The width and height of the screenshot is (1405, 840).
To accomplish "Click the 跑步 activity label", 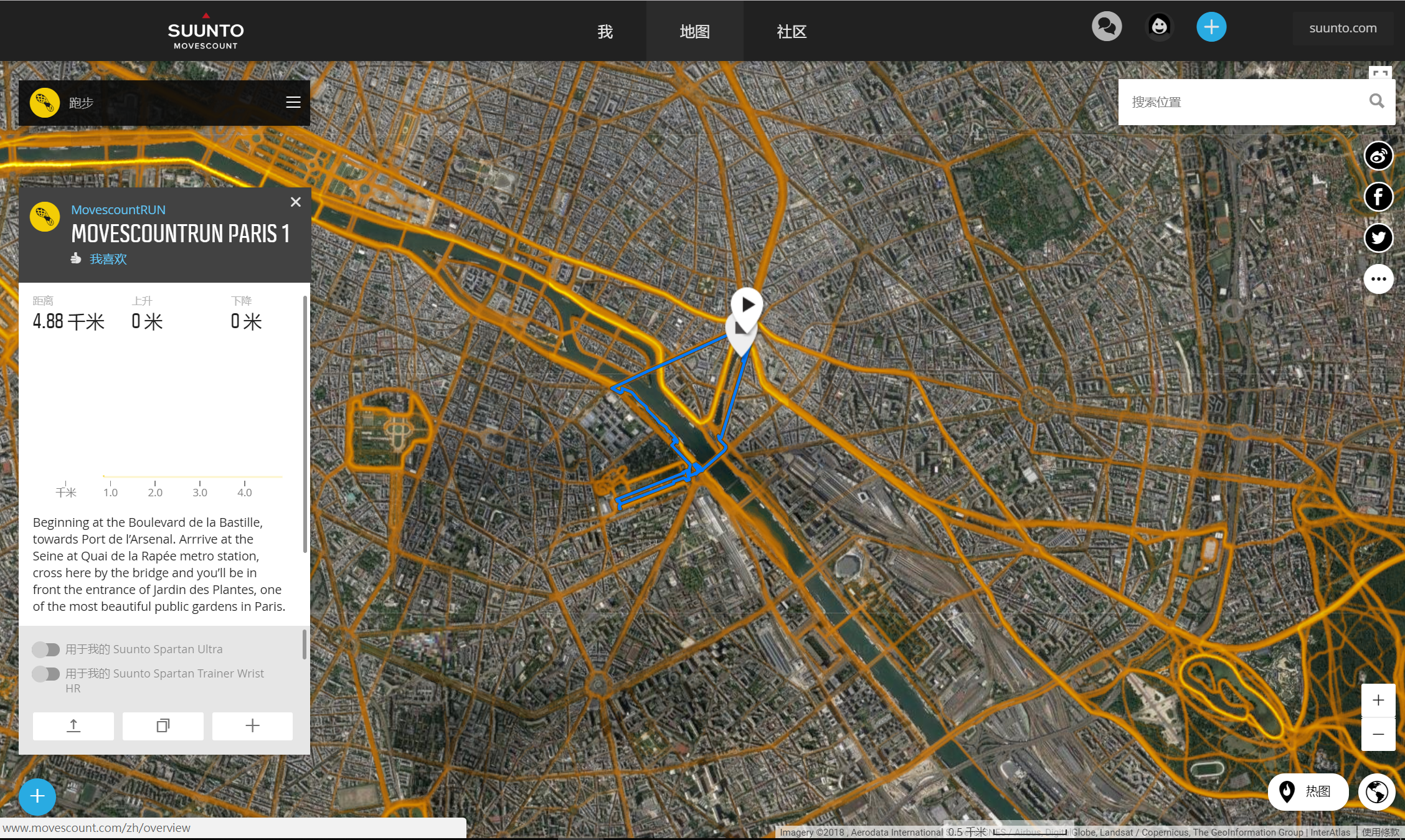I will [81, 103].
